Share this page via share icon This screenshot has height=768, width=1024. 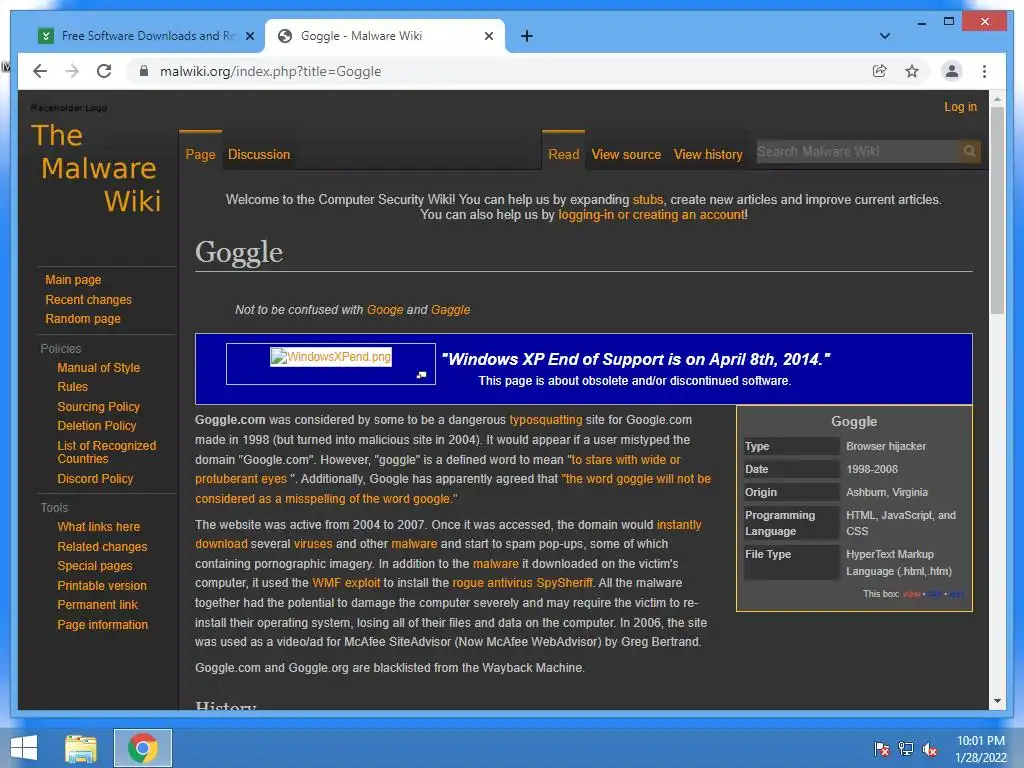pyautogui.click(x=880, y=71)
